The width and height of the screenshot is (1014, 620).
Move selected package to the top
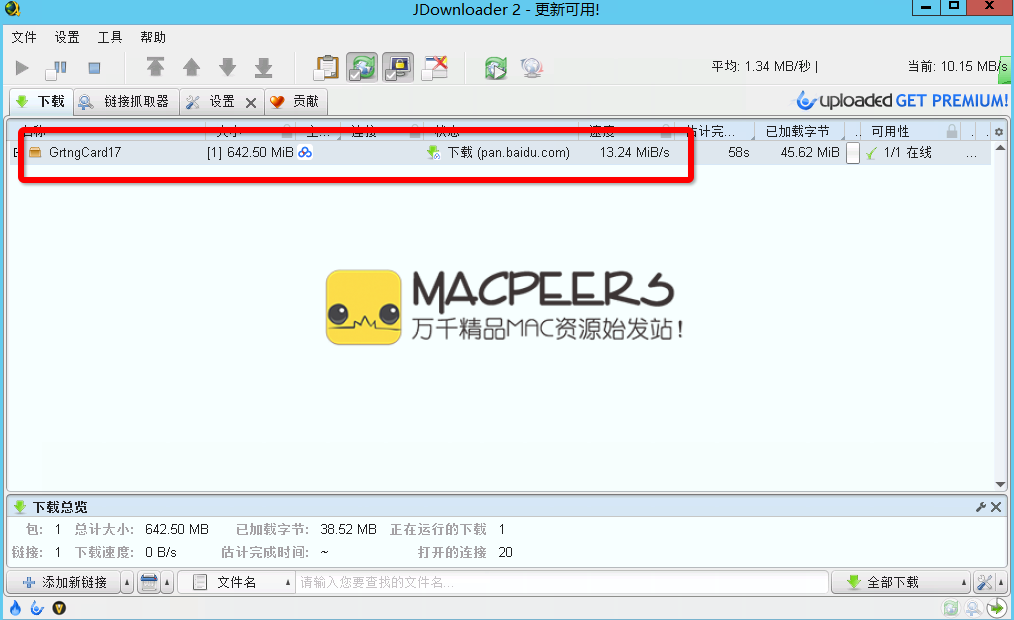tap(155, 67)
